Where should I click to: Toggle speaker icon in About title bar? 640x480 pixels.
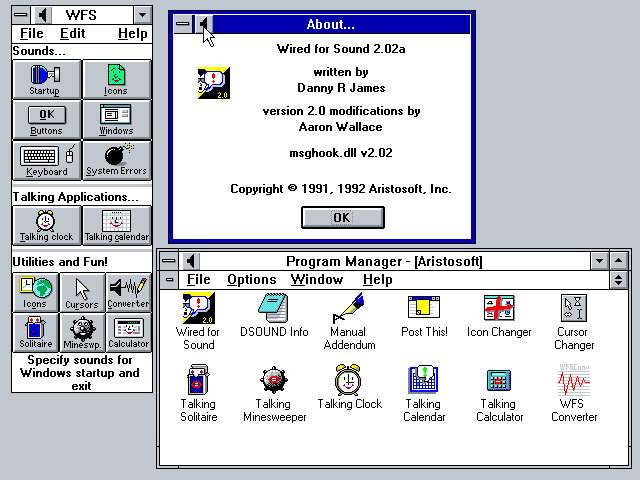[x=203, y=24]
